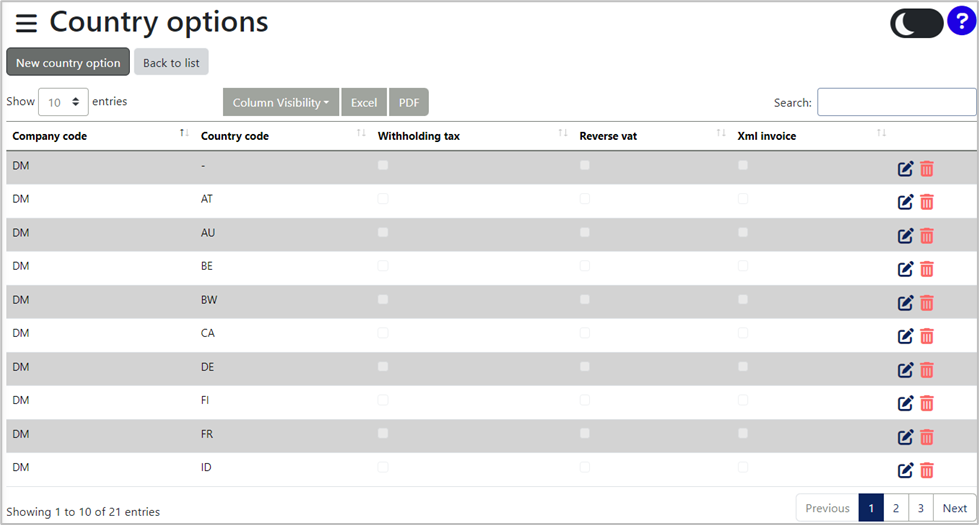The image size is (979, 525).
Task: Check Withholding tax box for AT row
Action: point(383,199)
